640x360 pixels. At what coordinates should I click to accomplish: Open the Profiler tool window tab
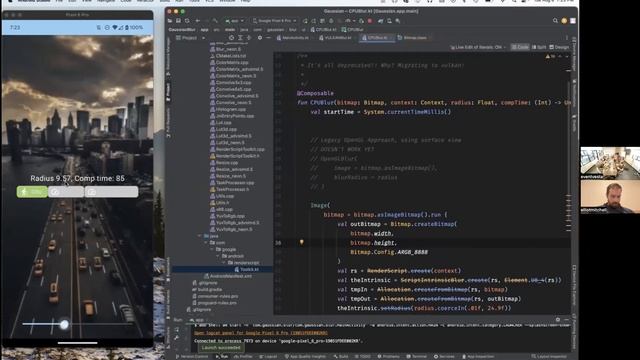243,357
